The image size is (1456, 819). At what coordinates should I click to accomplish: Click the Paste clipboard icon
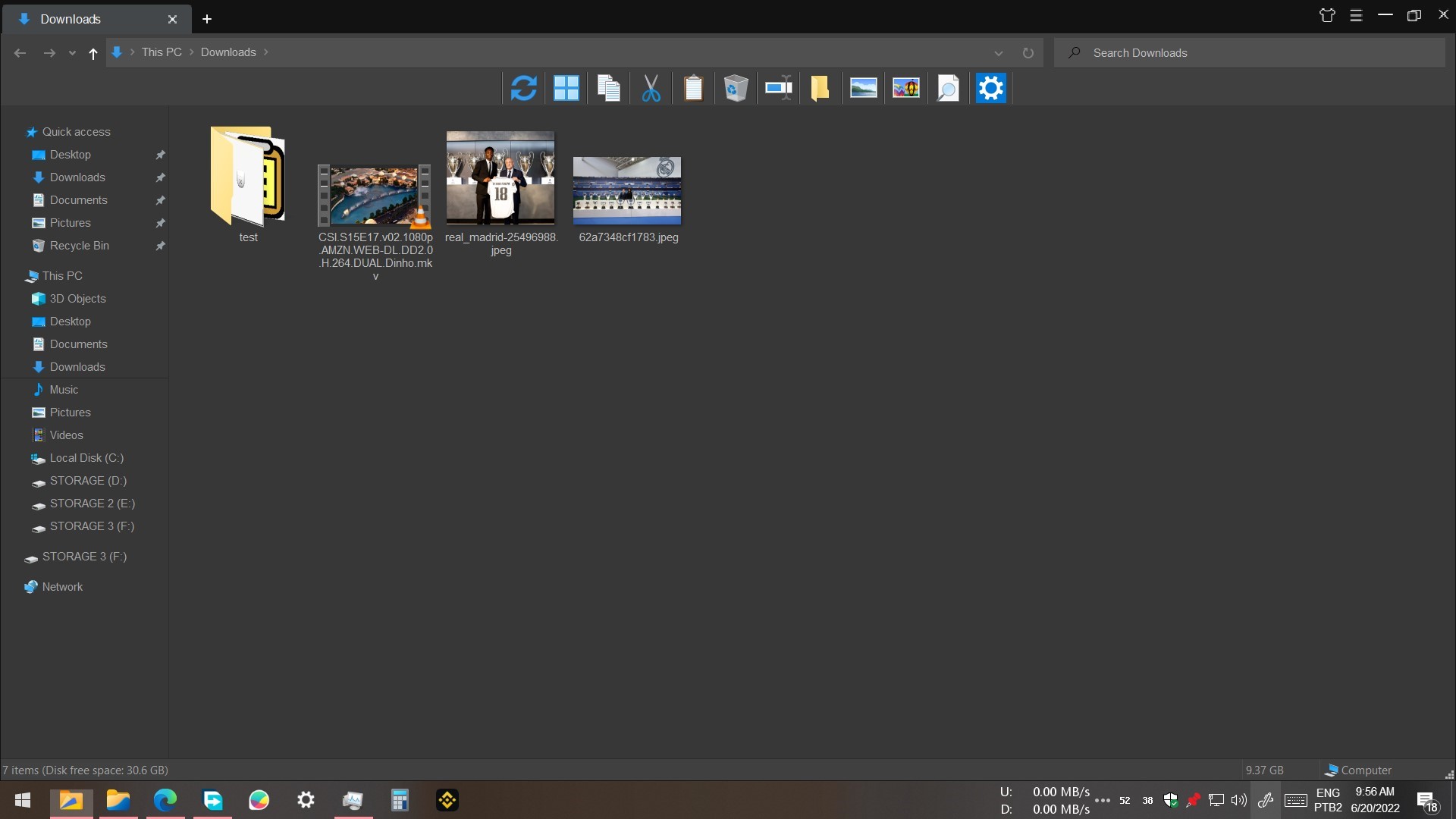tap(693, 89)
